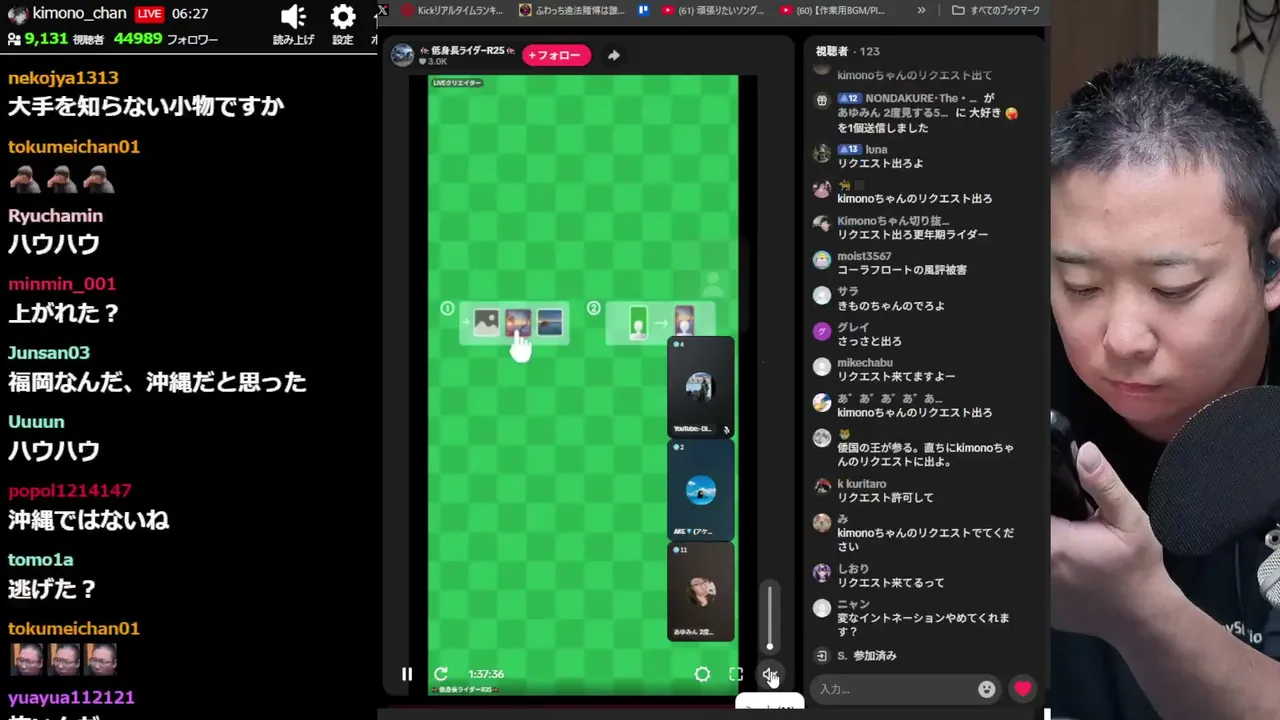1280x720 pixels.
Task: Click the luna commenter avatar
Action: pyautogui.click(x=822, y=153)
